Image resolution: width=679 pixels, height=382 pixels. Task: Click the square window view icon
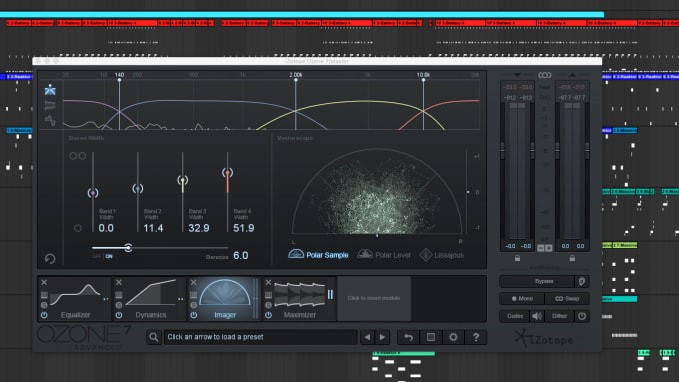(431, 337)
